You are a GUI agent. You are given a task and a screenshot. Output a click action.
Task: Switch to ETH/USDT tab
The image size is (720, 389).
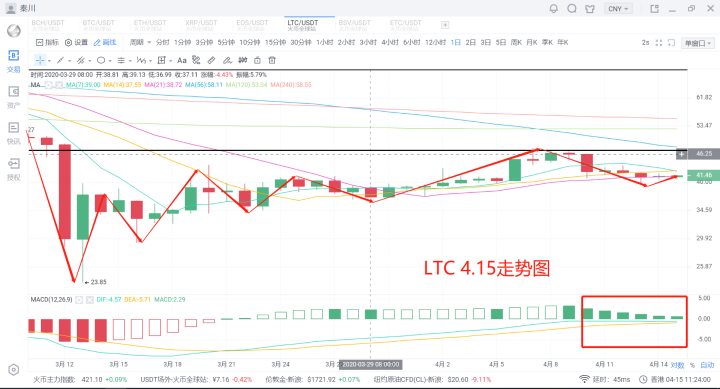tap(150, 25)
